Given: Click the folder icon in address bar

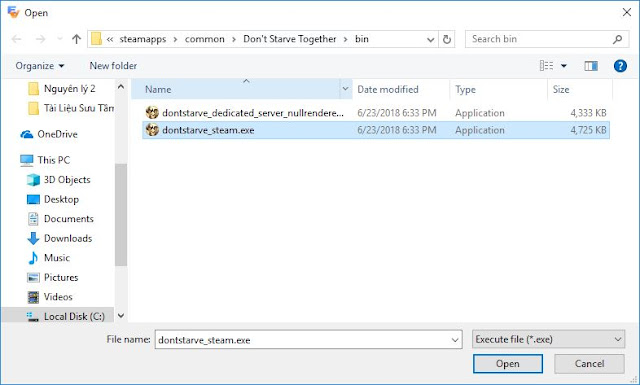Looking at the screenshot, I should [x=96, y=39].
